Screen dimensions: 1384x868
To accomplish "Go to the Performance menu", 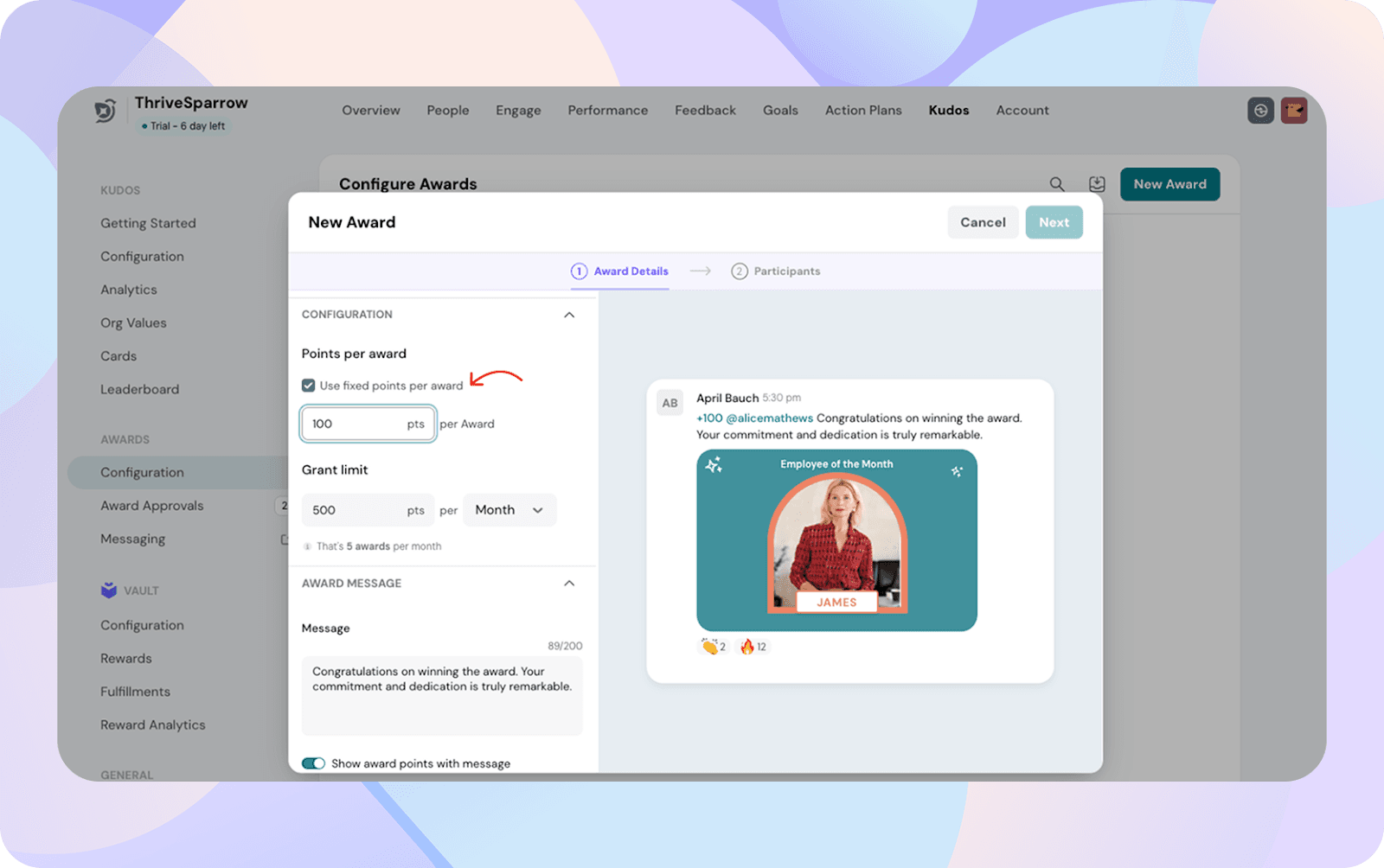I will [608, 111].
